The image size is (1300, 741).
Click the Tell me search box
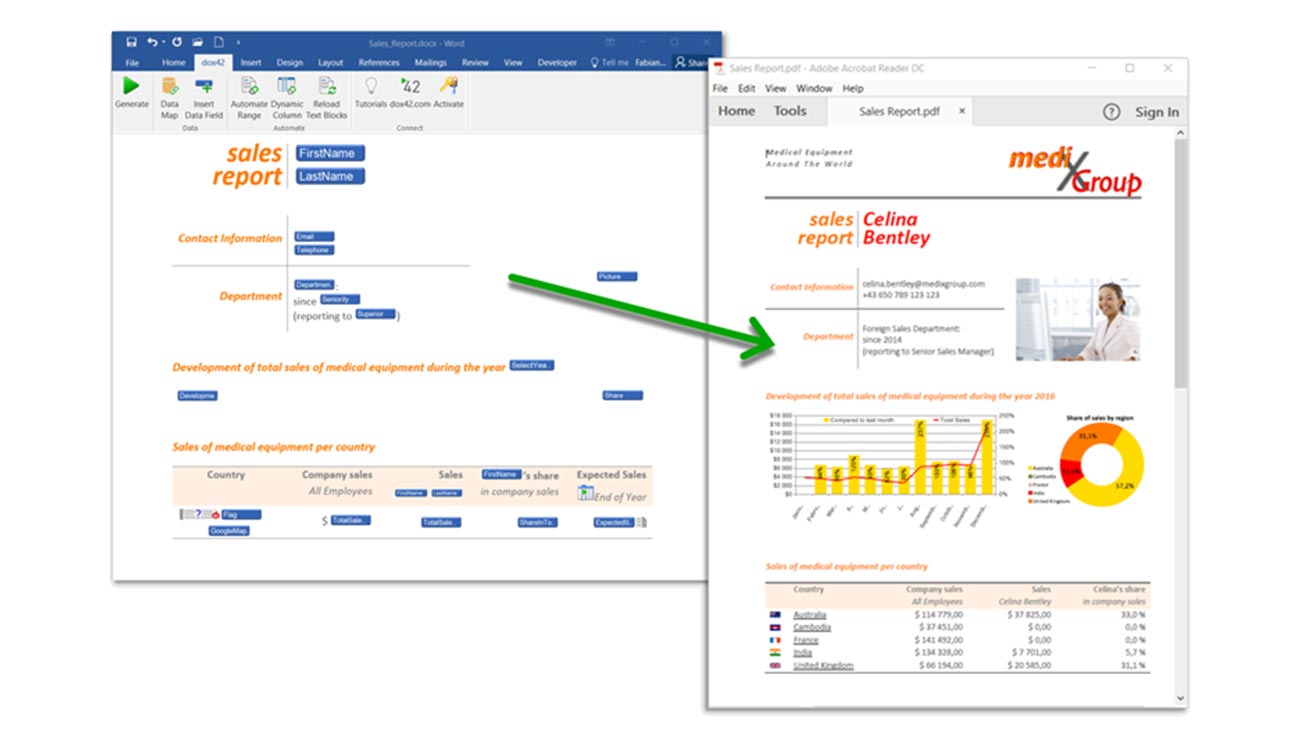(610, 62)
